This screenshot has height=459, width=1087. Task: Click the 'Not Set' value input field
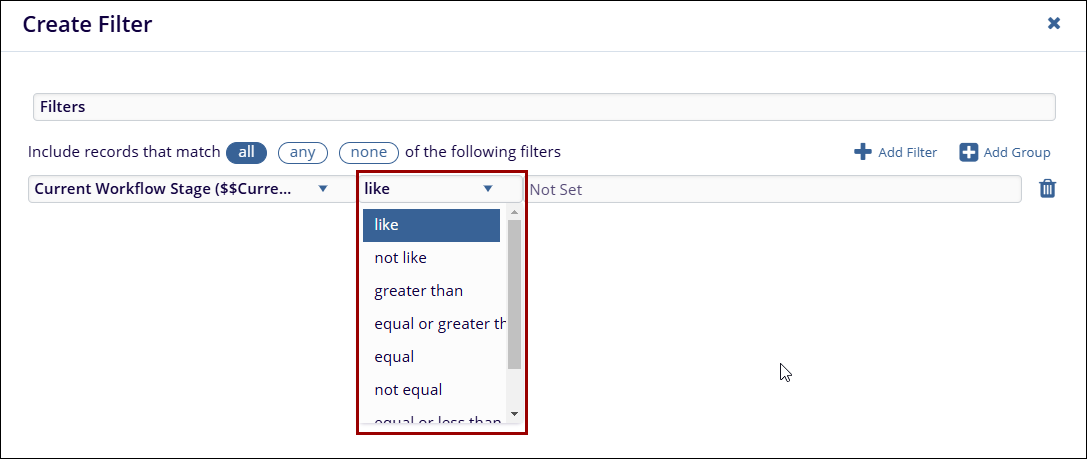pyautogui.click(x=770, y=189)
